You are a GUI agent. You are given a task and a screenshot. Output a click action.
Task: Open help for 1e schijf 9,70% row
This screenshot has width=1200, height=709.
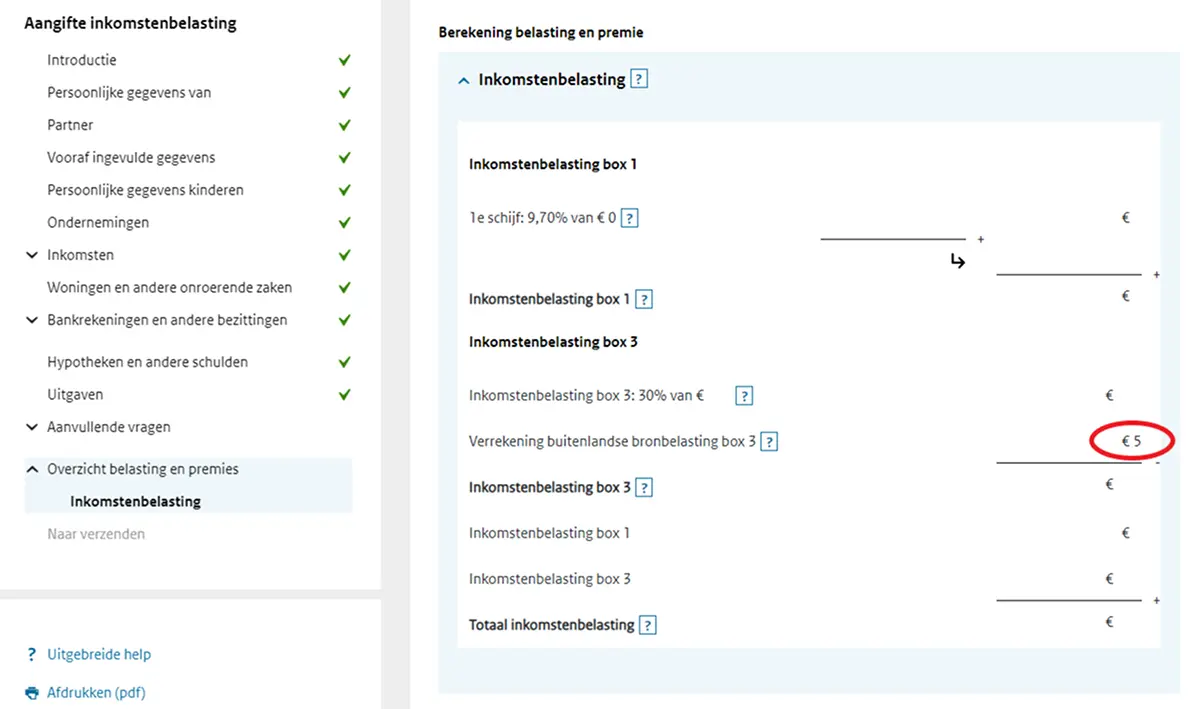pos(630,217)
